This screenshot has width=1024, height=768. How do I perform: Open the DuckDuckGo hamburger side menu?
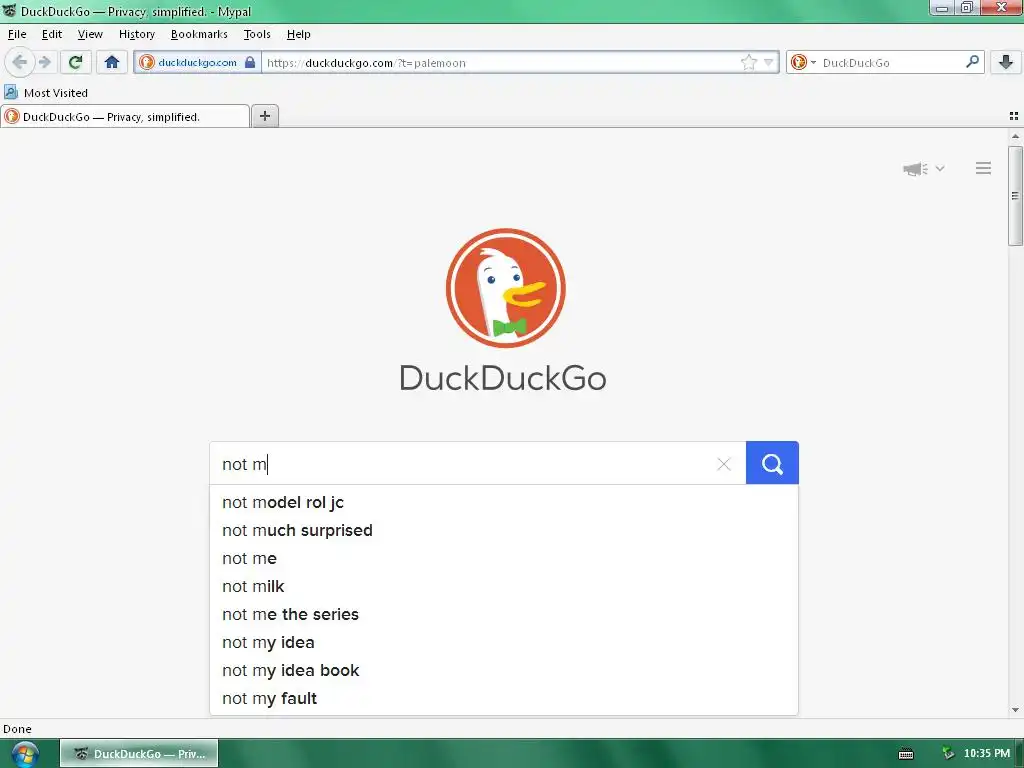[984, 168]
